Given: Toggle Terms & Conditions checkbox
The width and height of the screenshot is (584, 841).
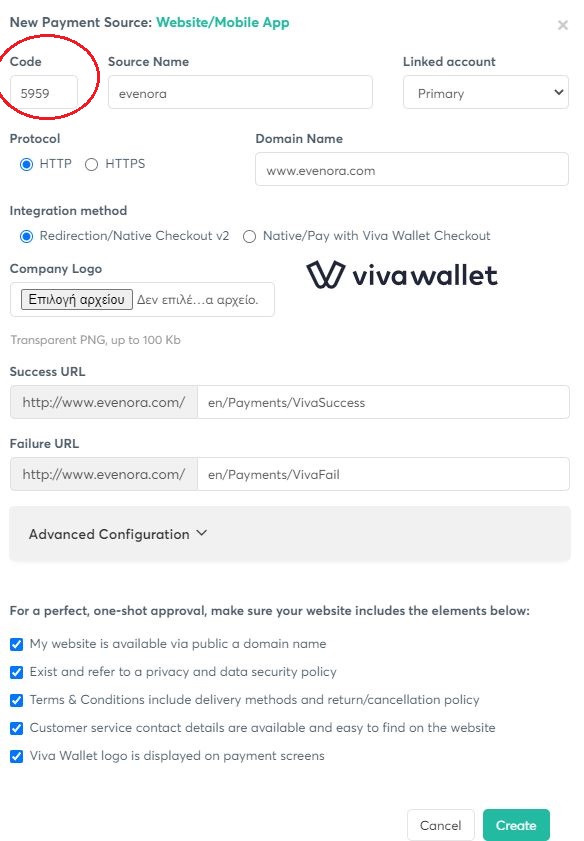Looking at the screenshot, I should 17,700.
